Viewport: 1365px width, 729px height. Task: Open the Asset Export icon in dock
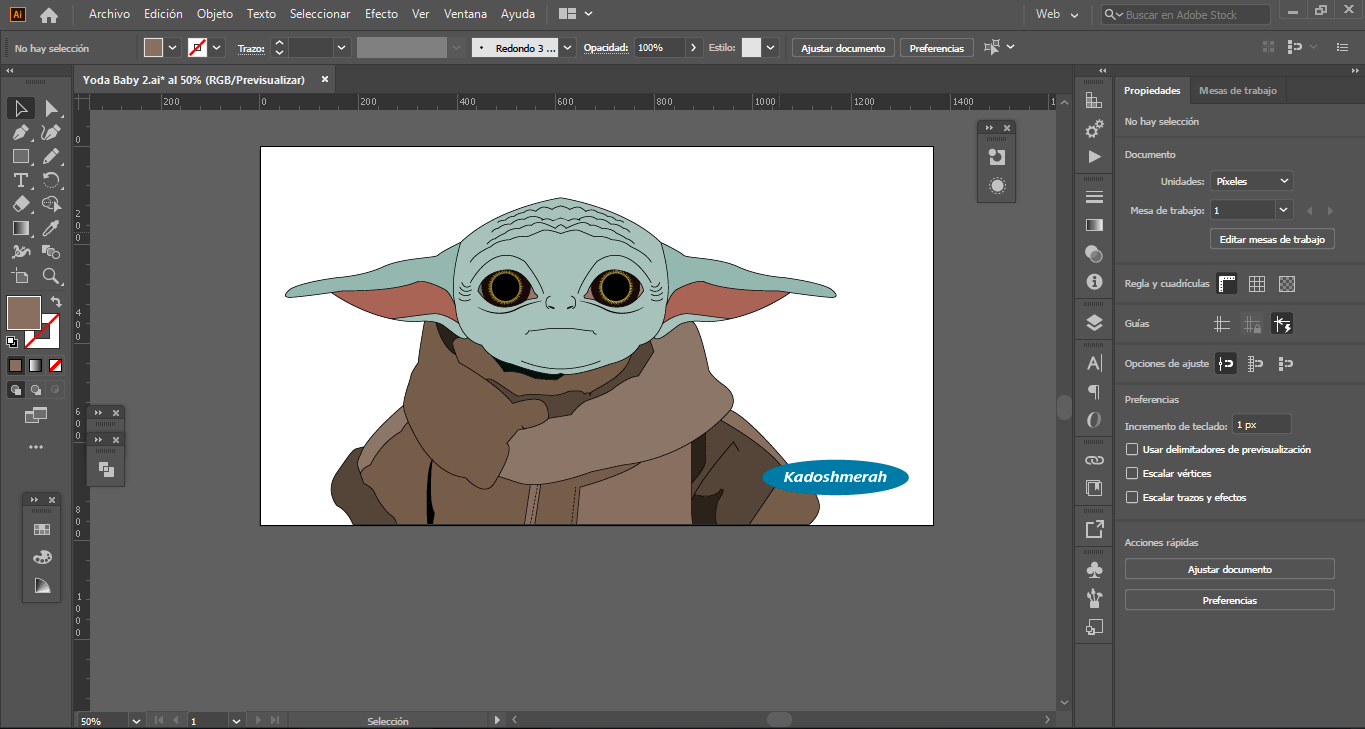[x=1094, y=528]
